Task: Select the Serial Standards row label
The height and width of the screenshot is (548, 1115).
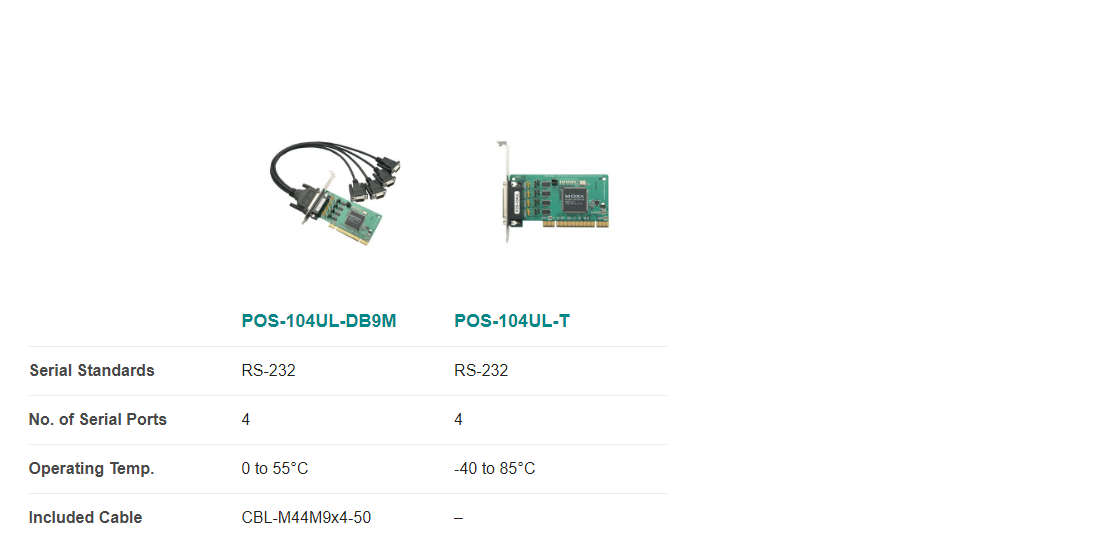Action: [92, 370]
